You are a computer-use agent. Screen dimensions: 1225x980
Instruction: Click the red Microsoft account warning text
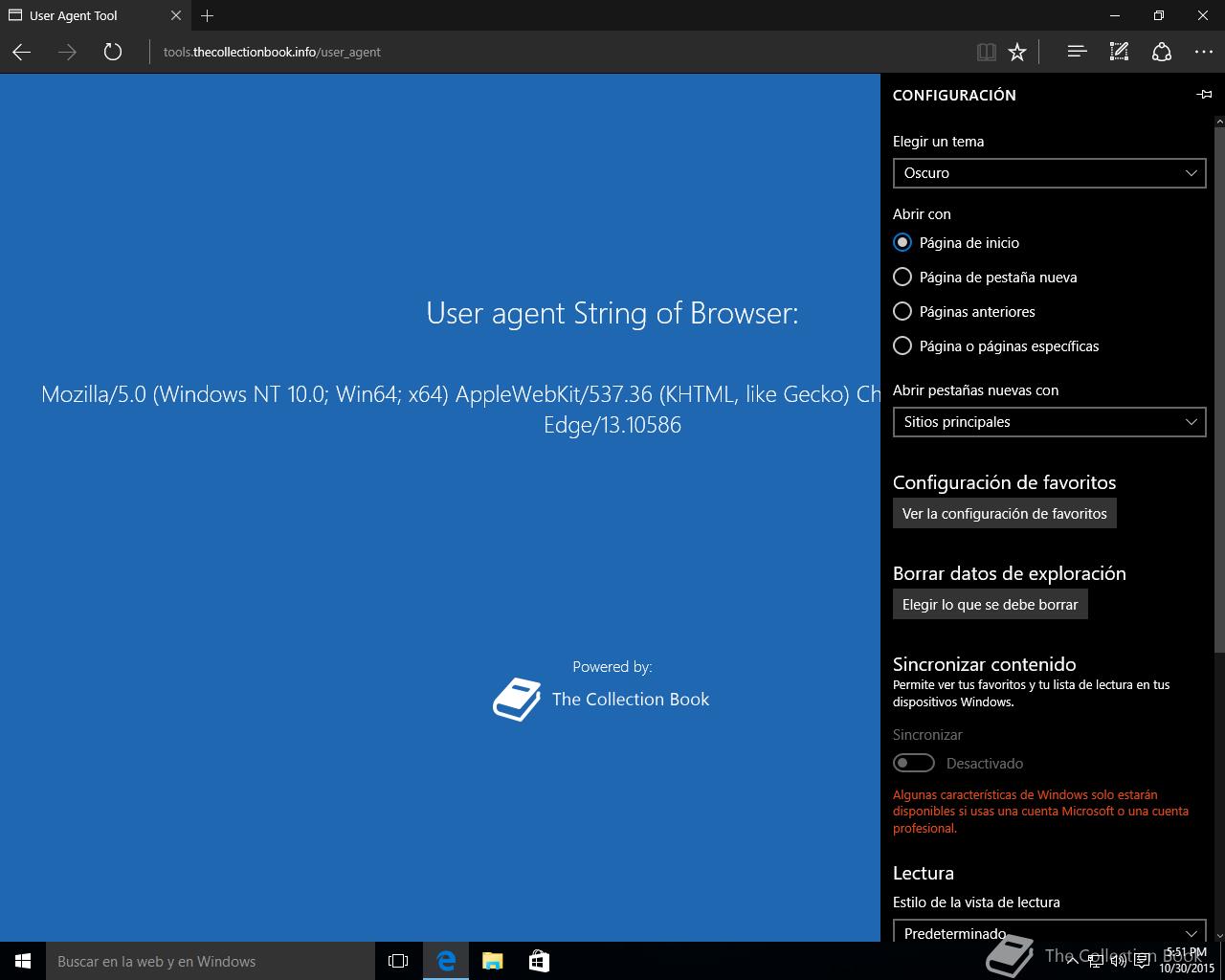pos(1040,812)
